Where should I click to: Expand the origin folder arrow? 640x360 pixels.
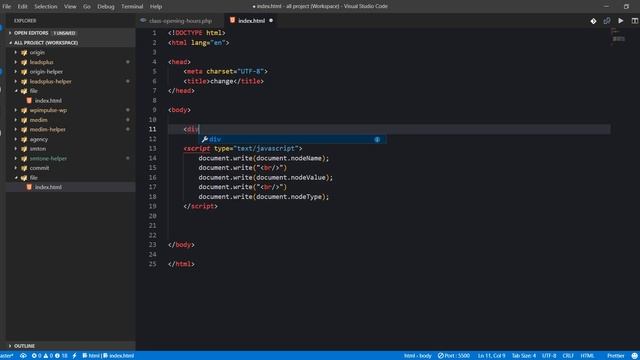pos(16,52)
